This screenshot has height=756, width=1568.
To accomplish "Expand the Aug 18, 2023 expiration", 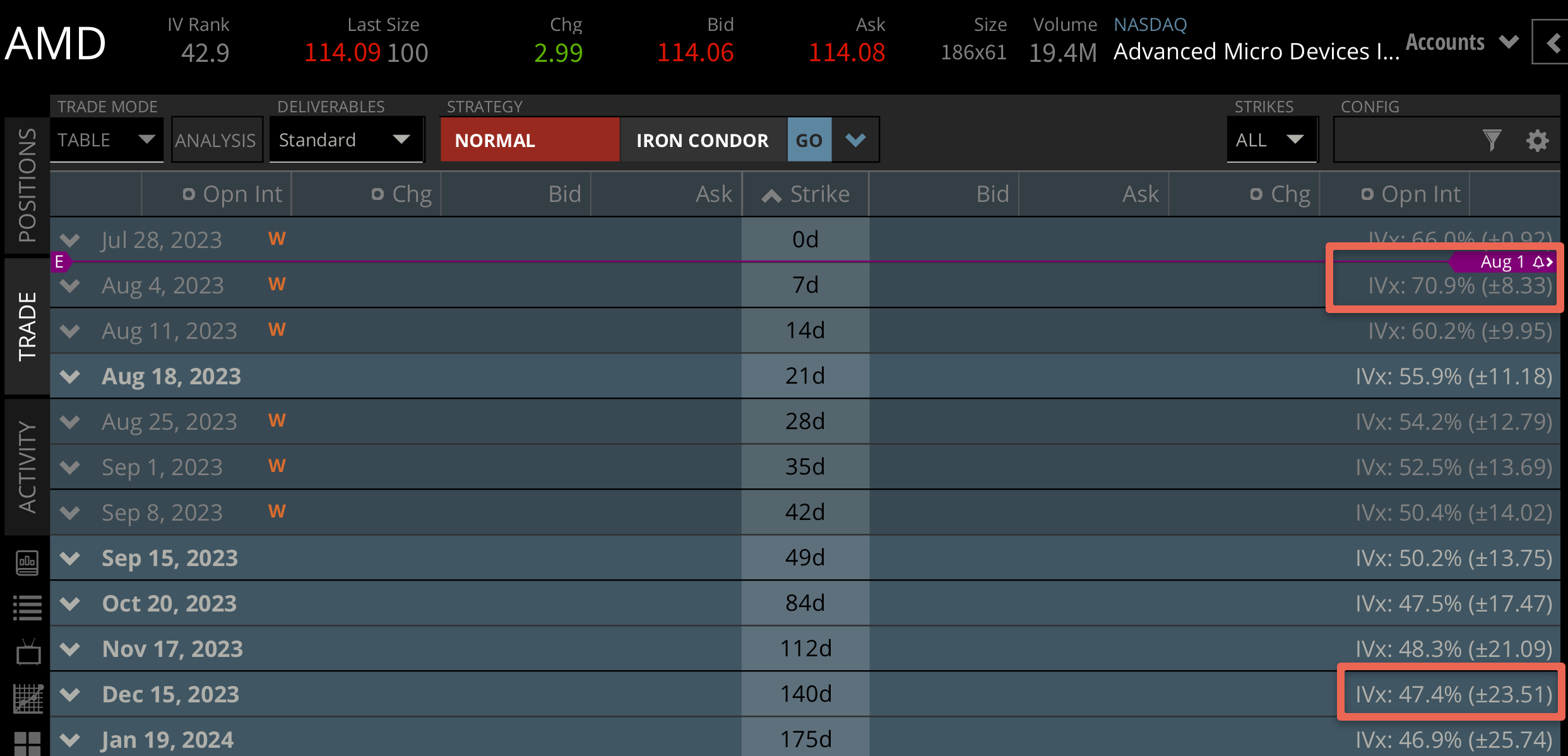I will 70,377.
